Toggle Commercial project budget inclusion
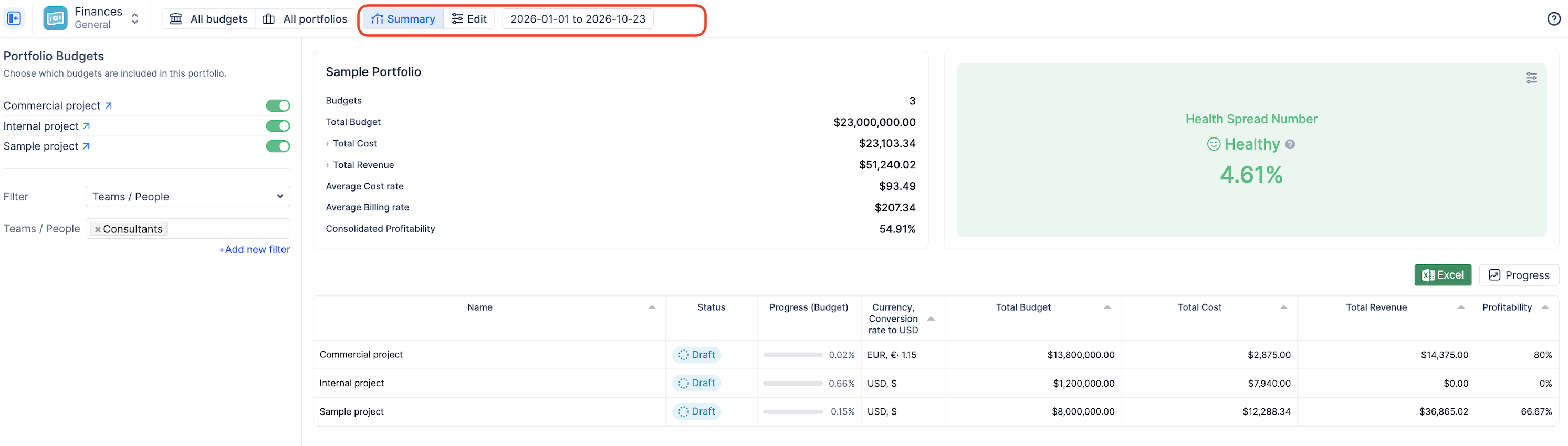 click(278, 106)
